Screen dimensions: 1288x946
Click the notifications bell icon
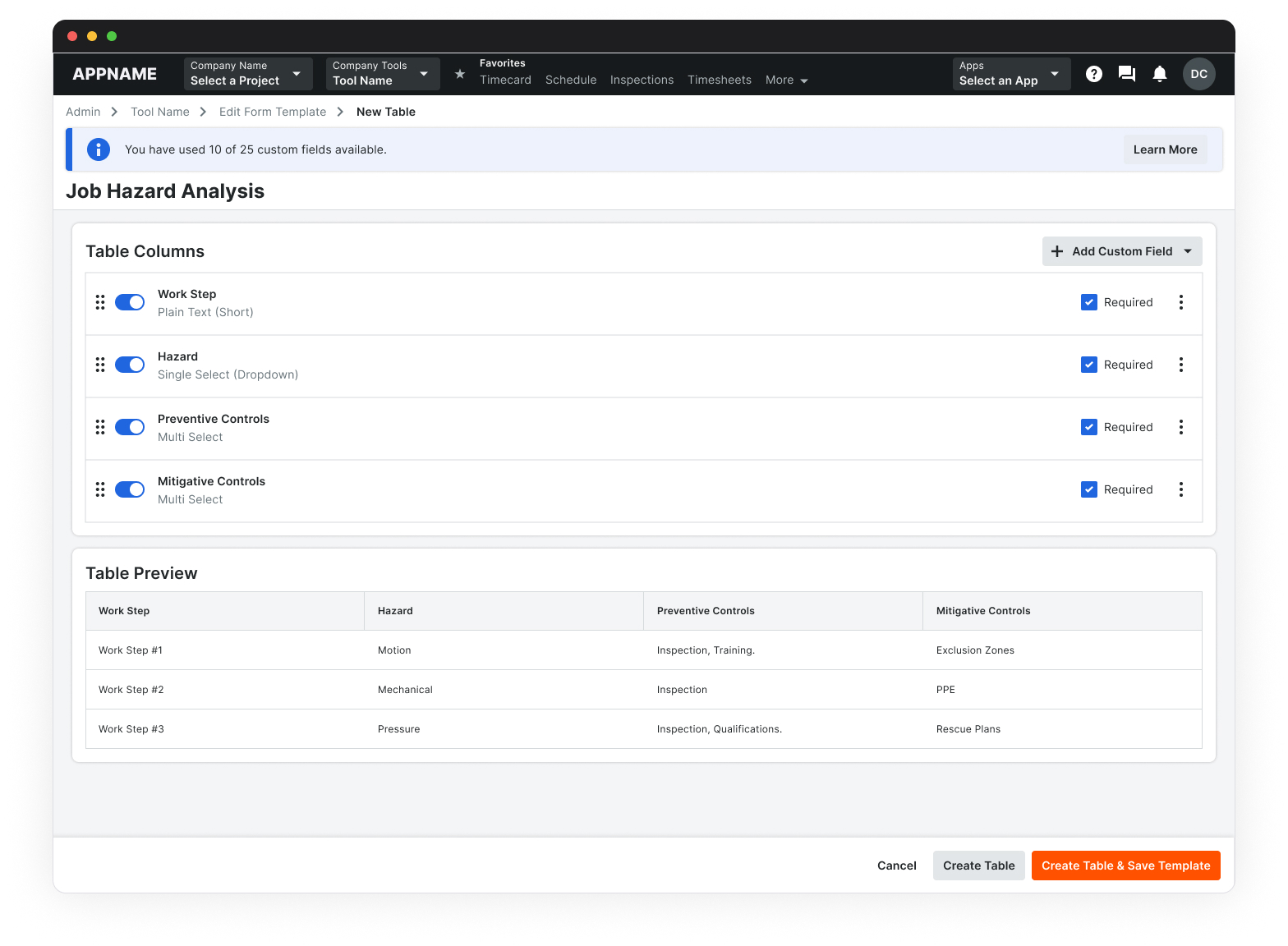1159,74
